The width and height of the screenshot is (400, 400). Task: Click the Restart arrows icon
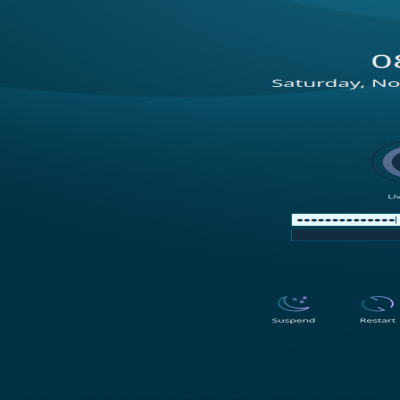pyautogui.click(x=378, y=304)
